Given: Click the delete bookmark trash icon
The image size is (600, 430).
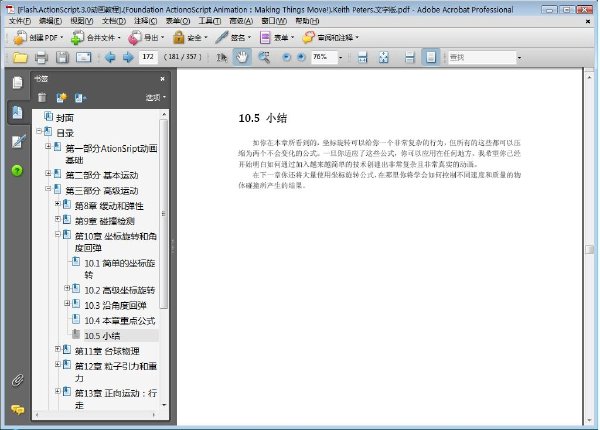Looking at the screenshot, I should pyautogui.click(x=42, y=98).
